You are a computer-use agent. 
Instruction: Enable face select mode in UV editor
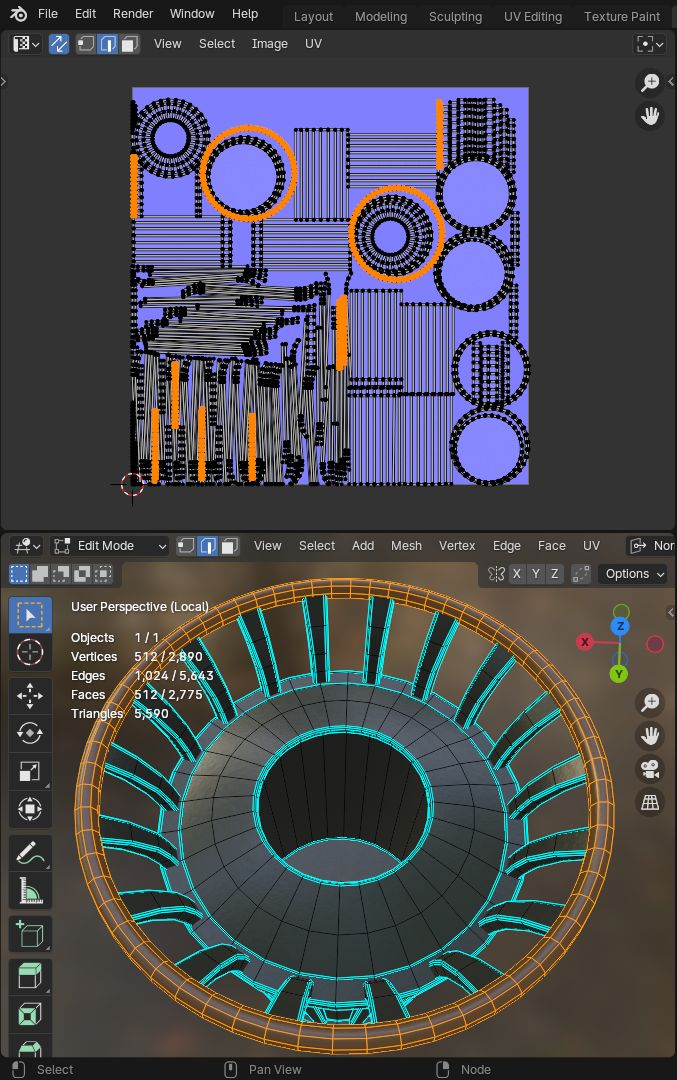tap(129, 44)
